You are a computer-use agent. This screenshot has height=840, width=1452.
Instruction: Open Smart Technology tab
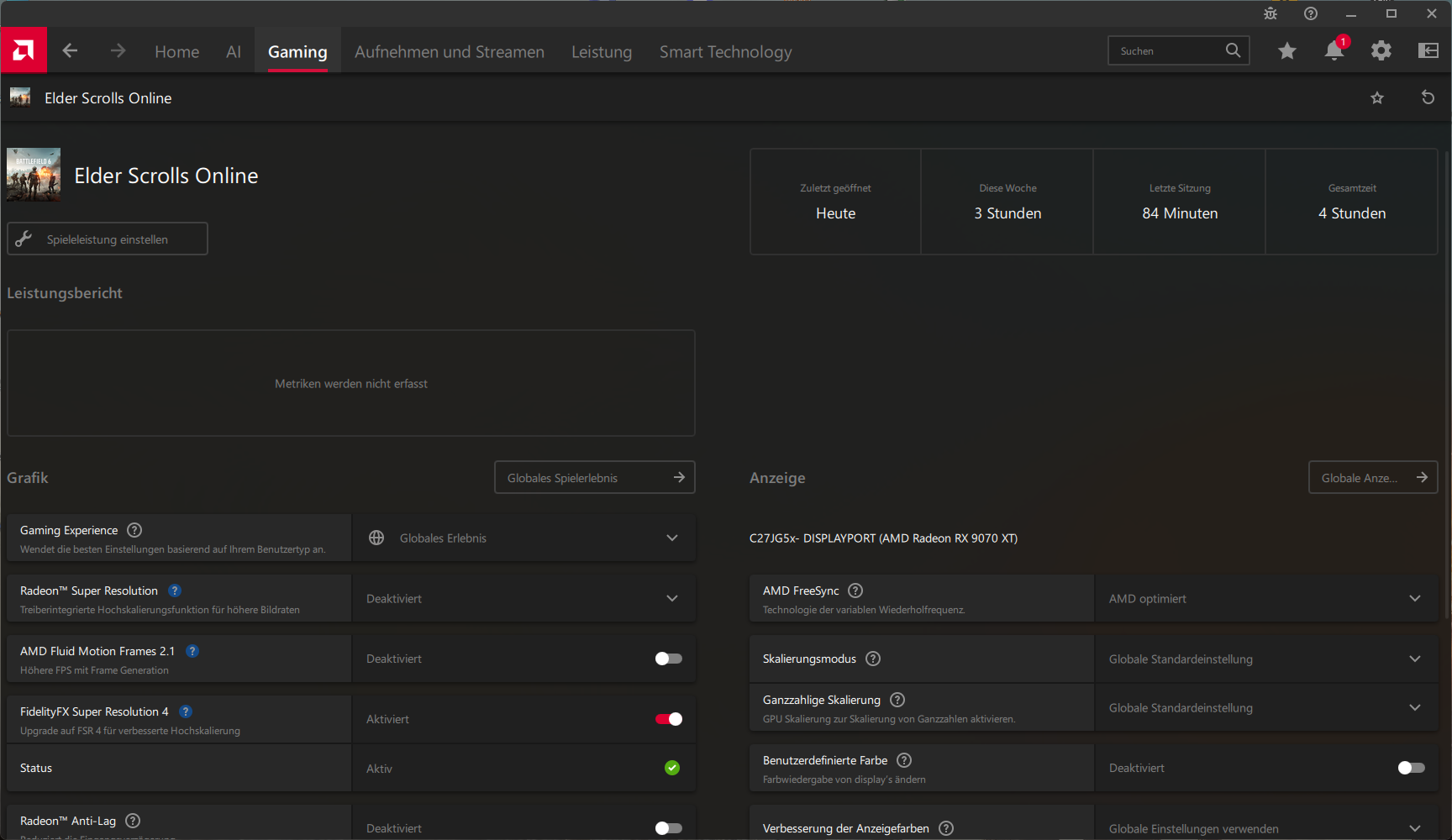pos(726,51)
